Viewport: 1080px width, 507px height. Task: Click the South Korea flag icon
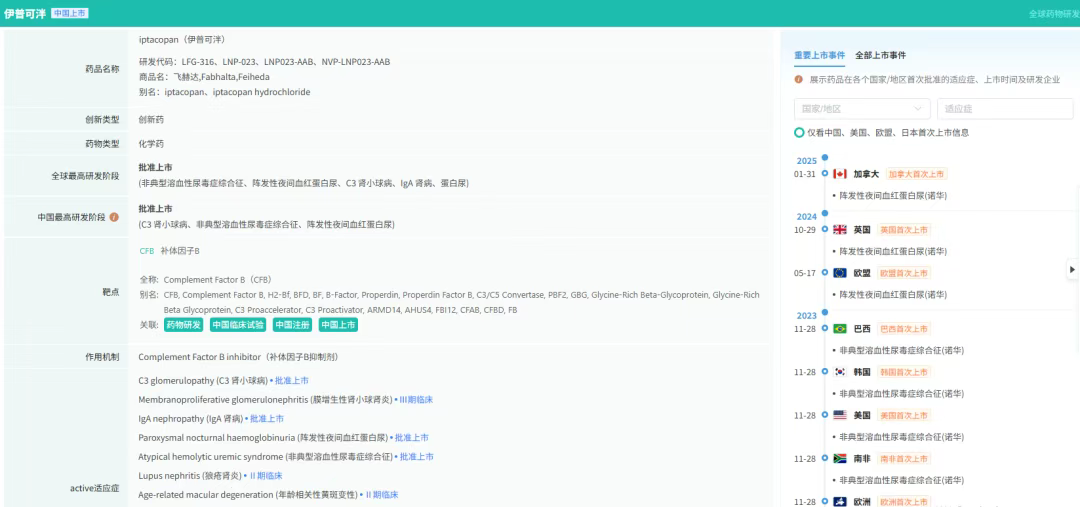click(x=840, y=372)
